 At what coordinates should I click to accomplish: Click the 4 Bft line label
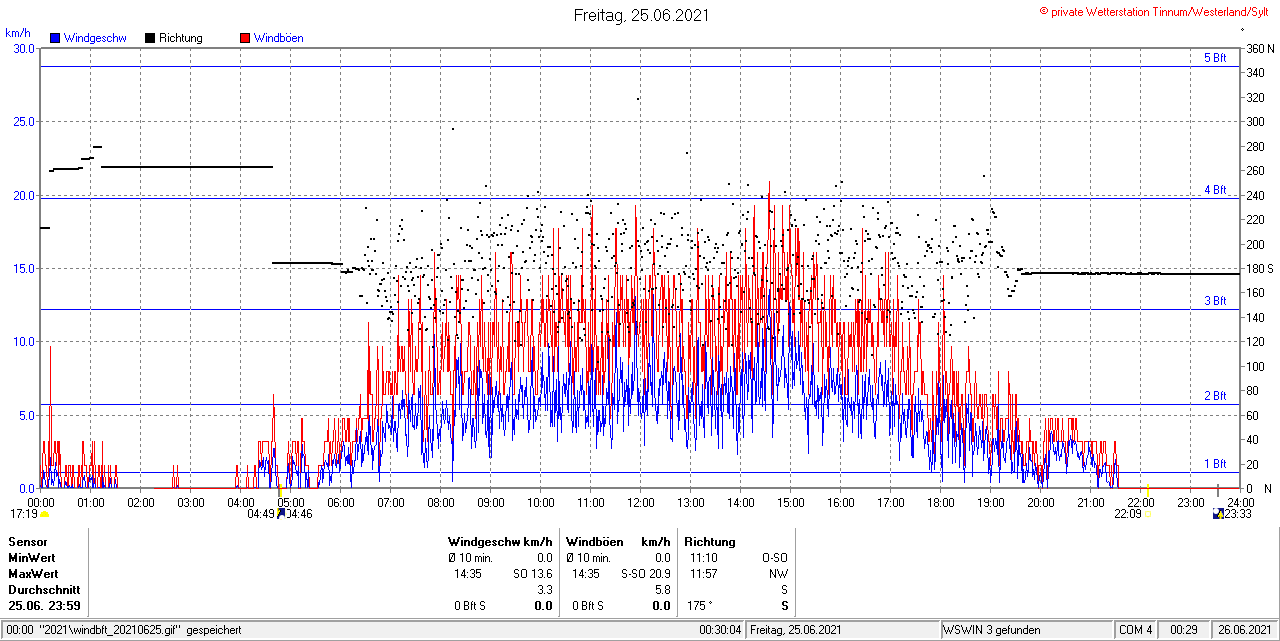pos(1215,190)
